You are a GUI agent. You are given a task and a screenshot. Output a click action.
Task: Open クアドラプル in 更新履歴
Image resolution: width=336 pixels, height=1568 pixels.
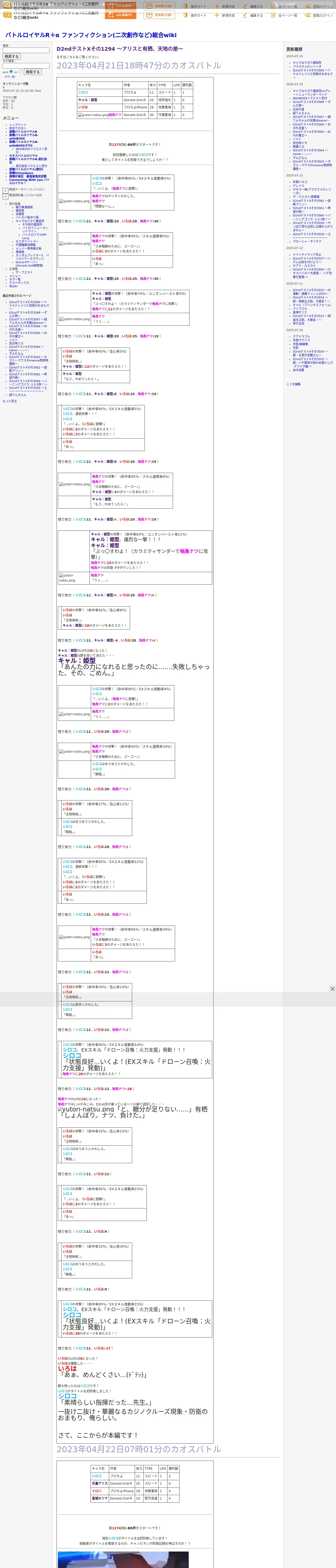[301, 337]
